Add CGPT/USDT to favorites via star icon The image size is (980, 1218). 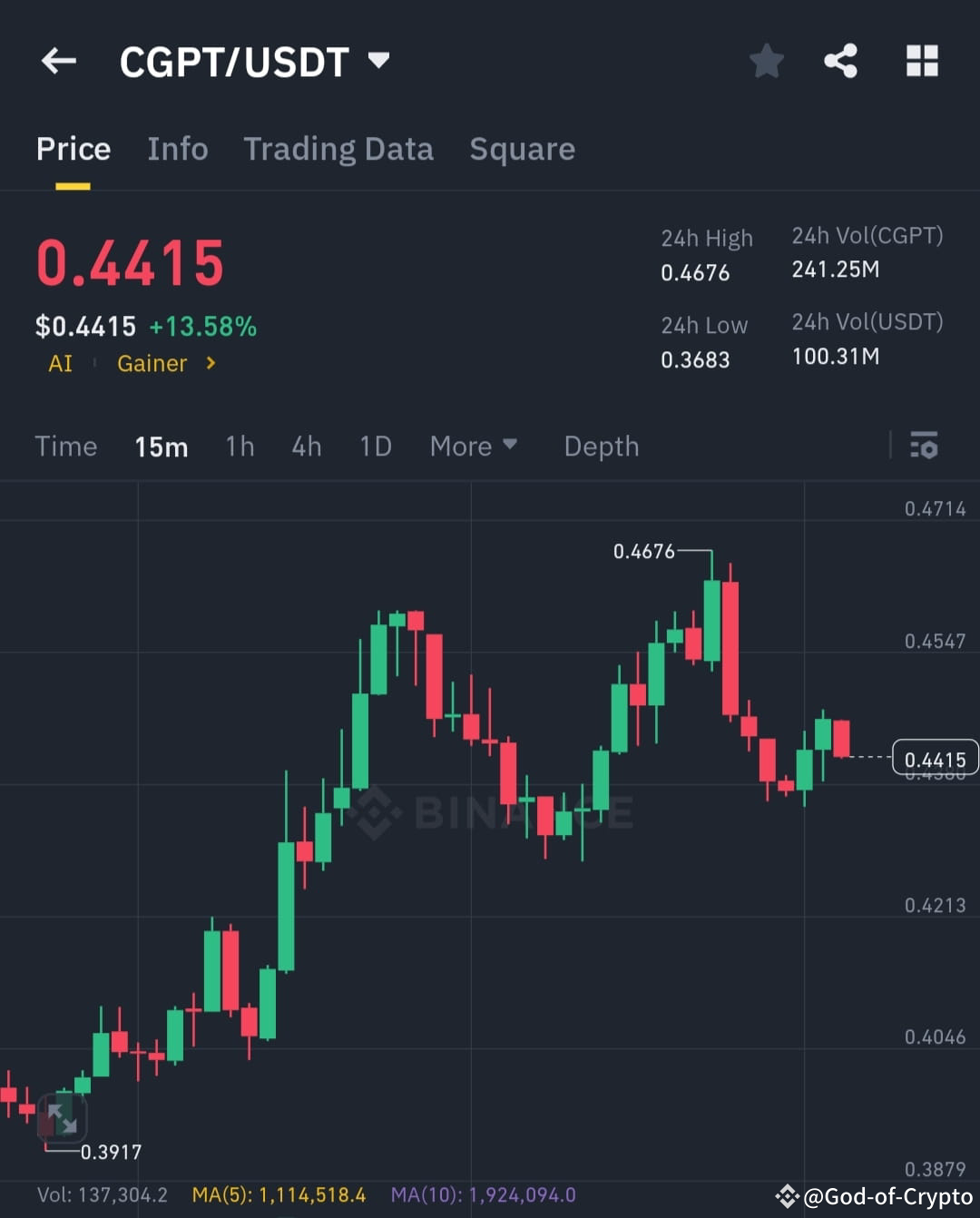pos(767,60)
